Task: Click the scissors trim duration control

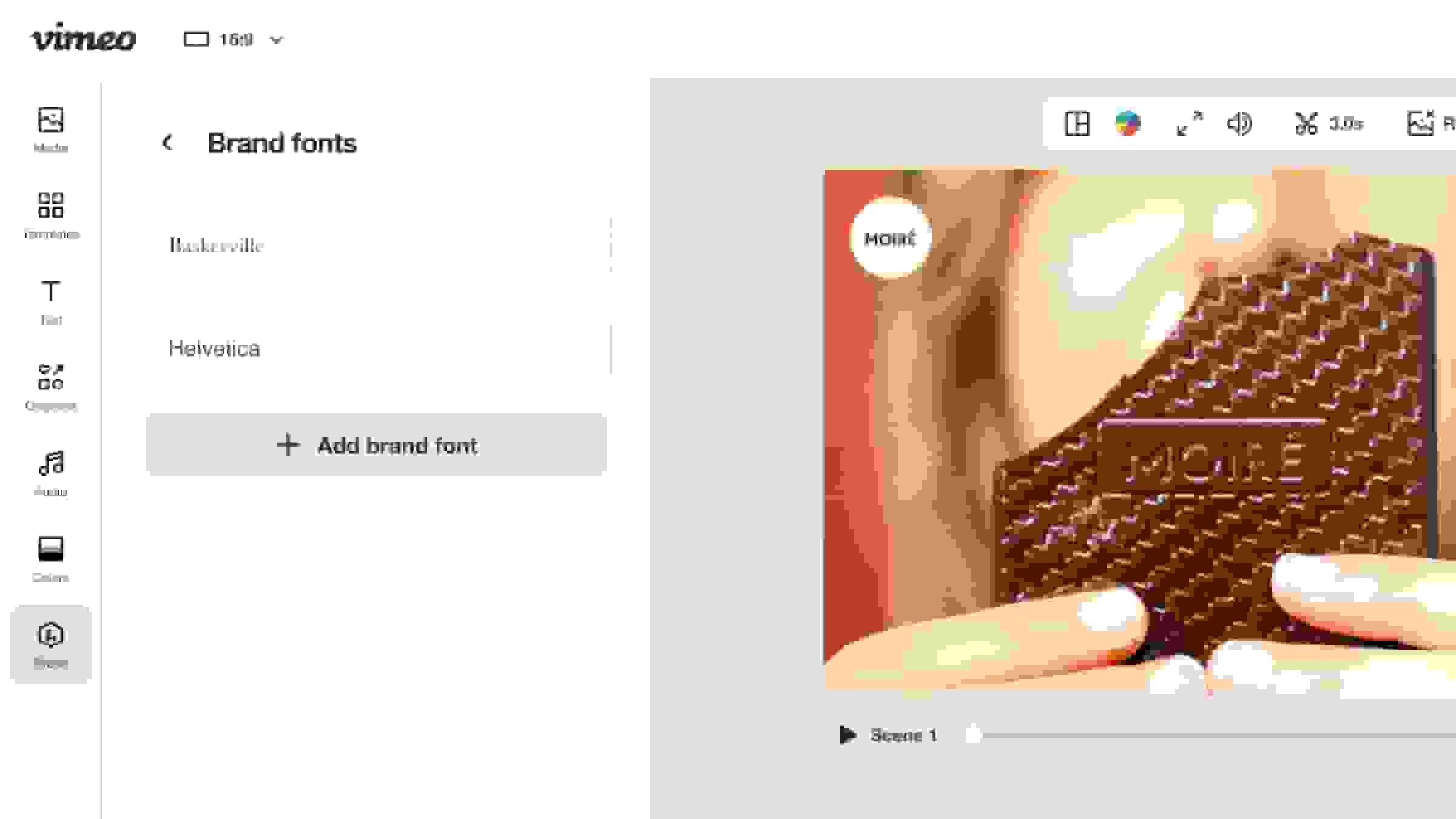Action: click(1328, 124)
